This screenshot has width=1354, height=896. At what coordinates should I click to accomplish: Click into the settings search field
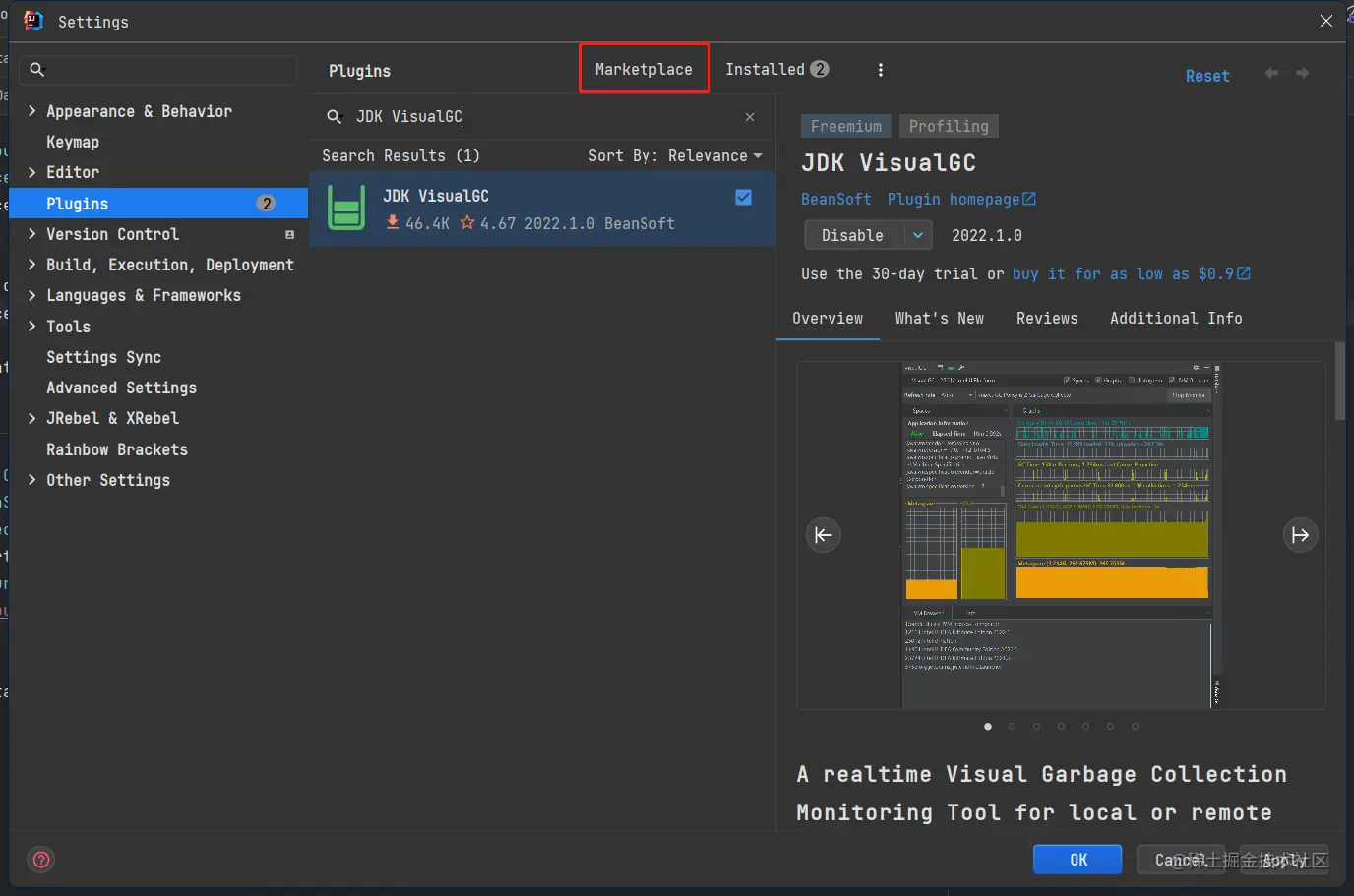(x=158, y=70)
